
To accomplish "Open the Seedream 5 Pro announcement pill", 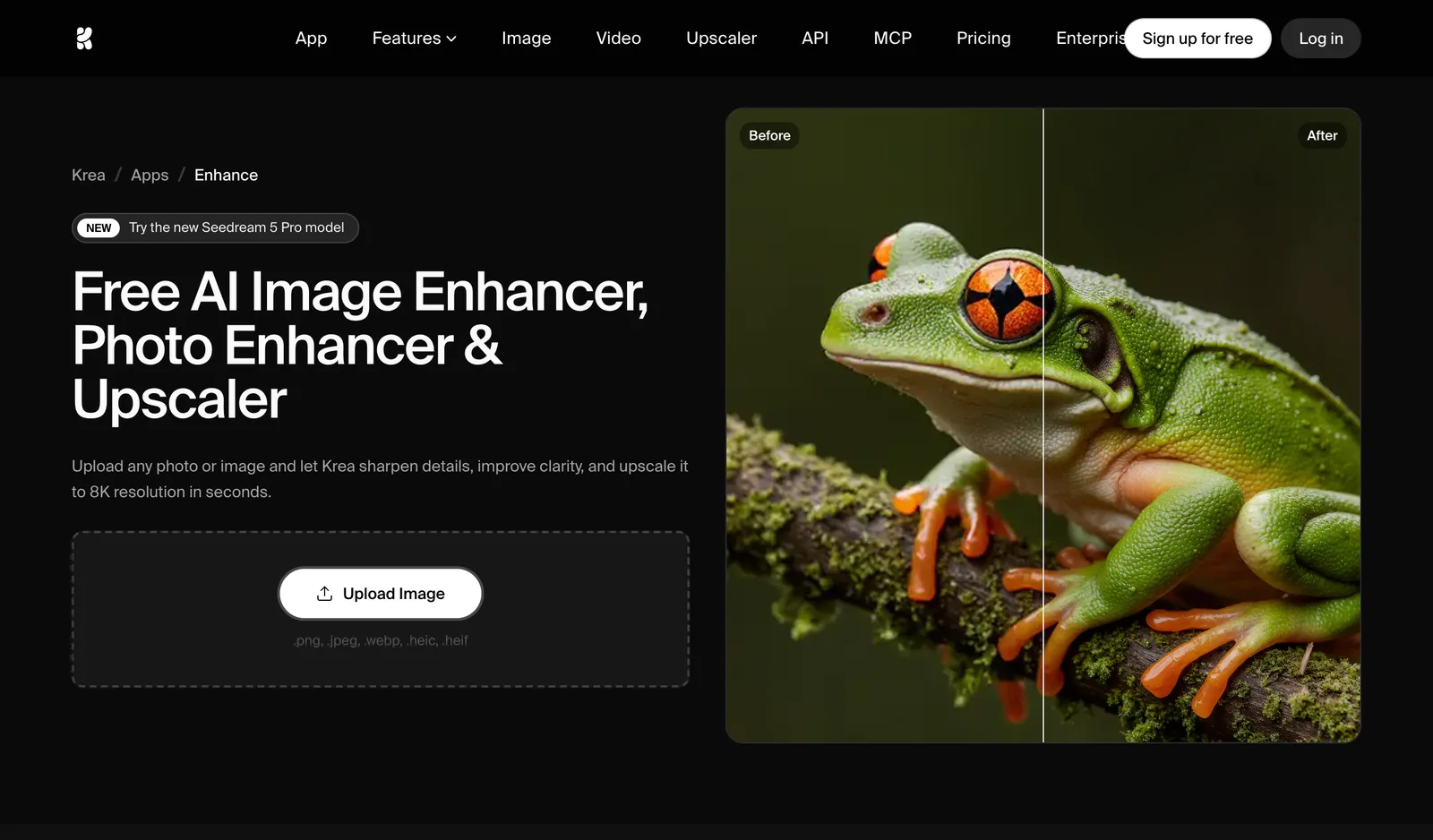I will click(215, 227).
